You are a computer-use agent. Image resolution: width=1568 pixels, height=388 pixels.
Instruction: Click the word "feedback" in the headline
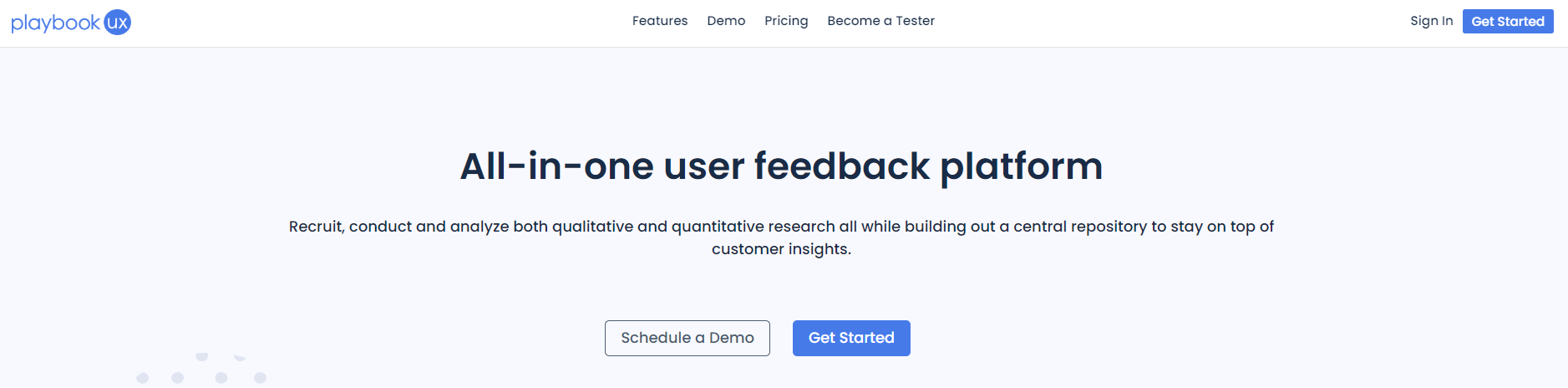pos(841,166)
